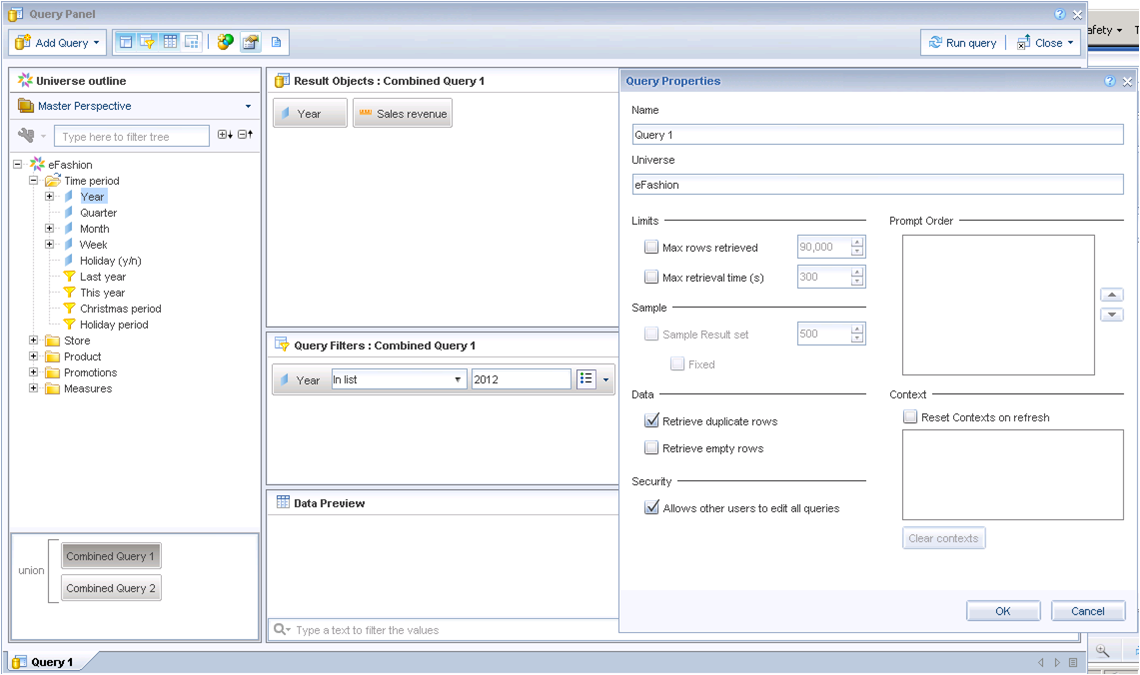The image size is (1140, 675).
Task: Open the In list operator dropdown
Action: [x=459, y=379]
